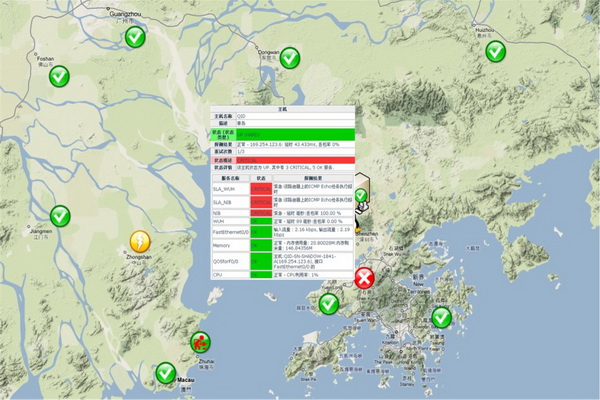600x400 pixels.
Task: Select the Jiangmen green check marker
Action: (60, 214)
